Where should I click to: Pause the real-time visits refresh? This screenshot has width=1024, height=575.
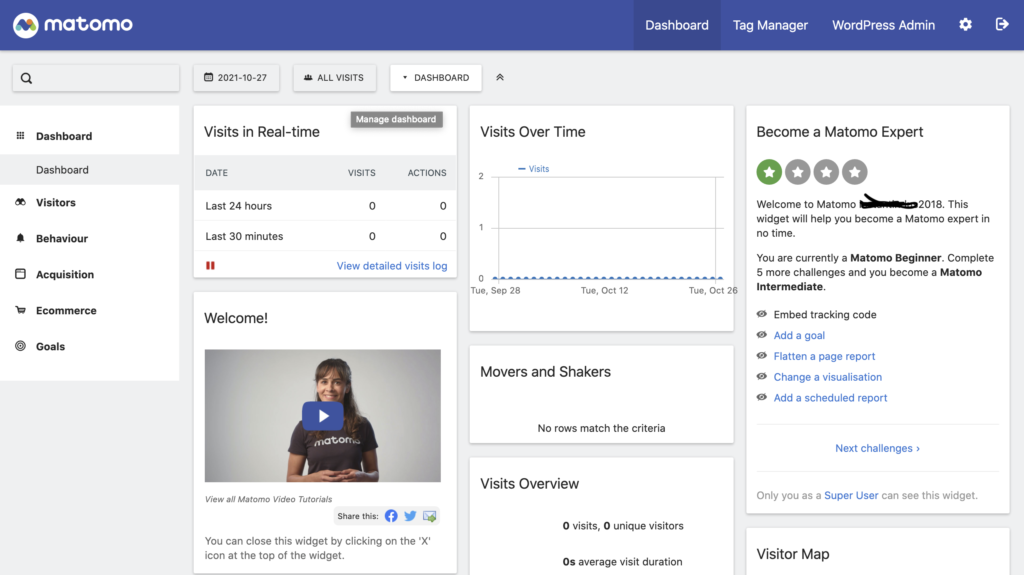[x=210, y=265]
